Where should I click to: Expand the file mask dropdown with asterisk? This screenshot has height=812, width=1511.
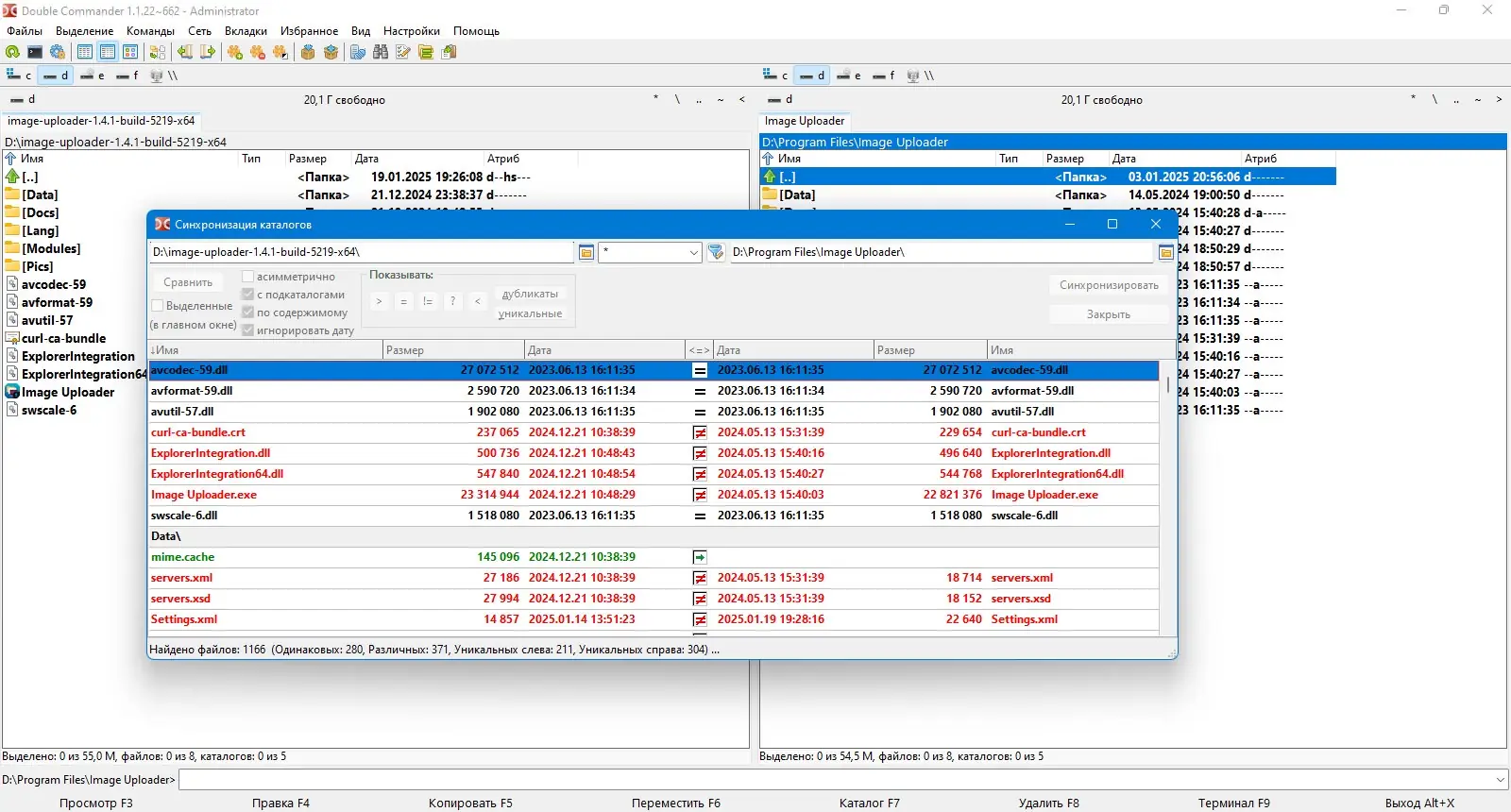(693, 252)
